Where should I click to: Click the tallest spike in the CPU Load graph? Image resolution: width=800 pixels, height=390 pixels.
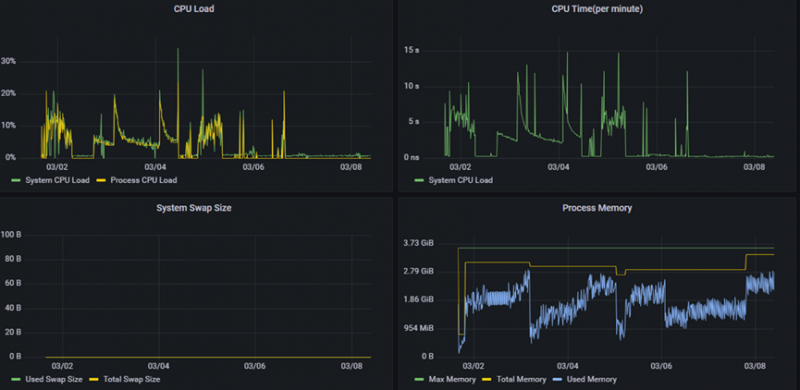(178, 49)
